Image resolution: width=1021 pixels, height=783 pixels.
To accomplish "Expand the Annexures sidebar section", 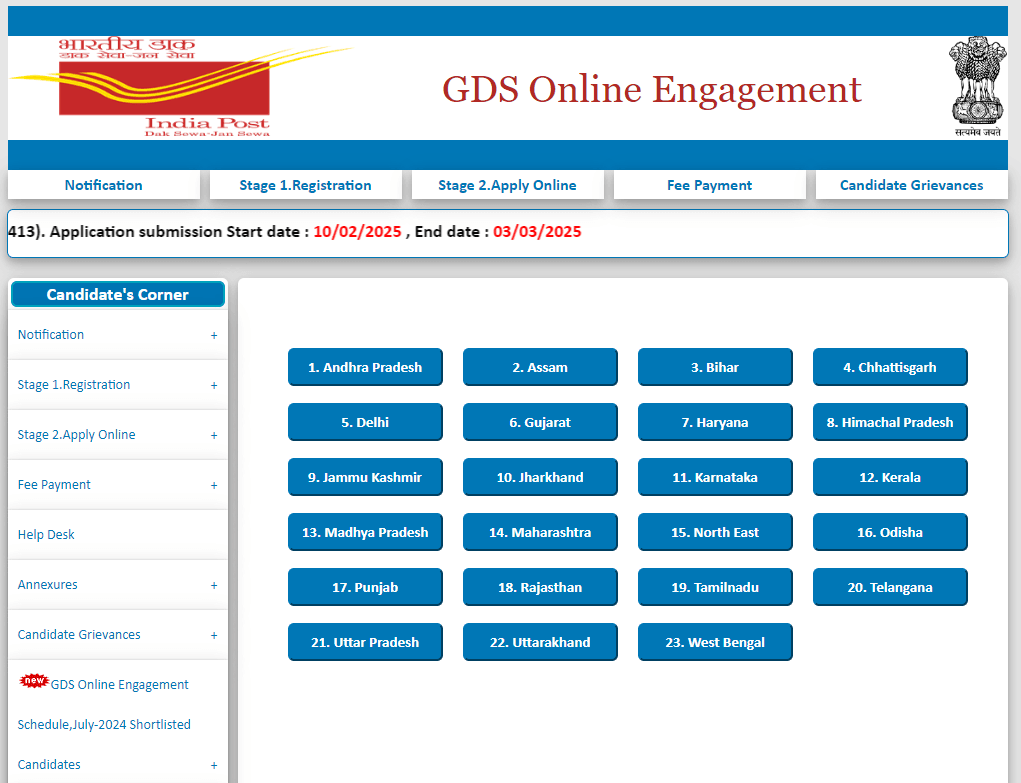I will click(x=214, y=586).
